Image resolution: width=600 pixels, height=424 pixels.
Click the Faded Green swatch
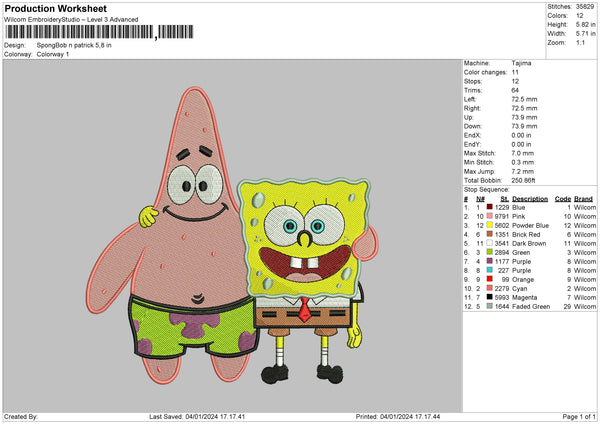[x=489, y=306]
